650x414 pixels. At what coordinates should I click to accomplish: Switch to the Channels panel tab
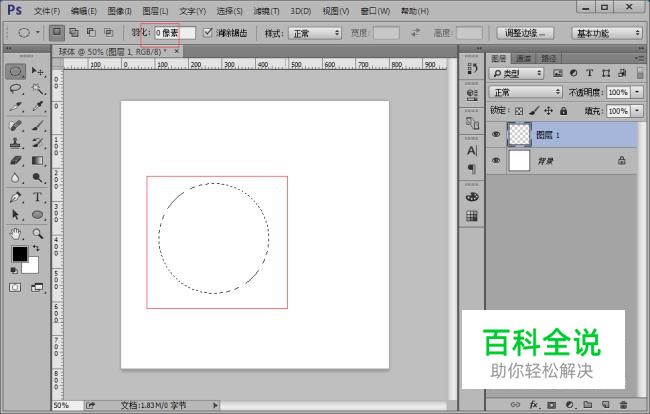point(524,58)
